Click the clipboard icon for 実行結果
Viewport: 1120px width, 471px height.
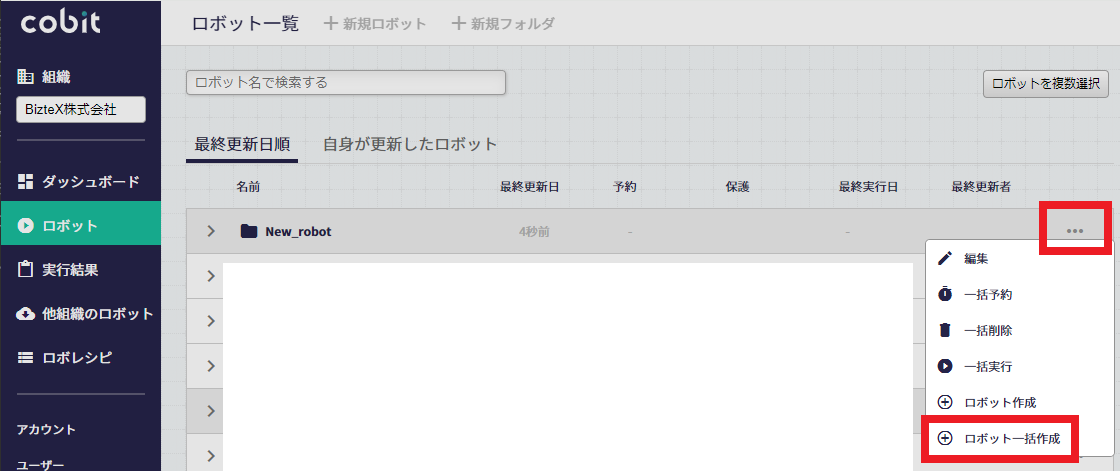(x=25, y=269)
